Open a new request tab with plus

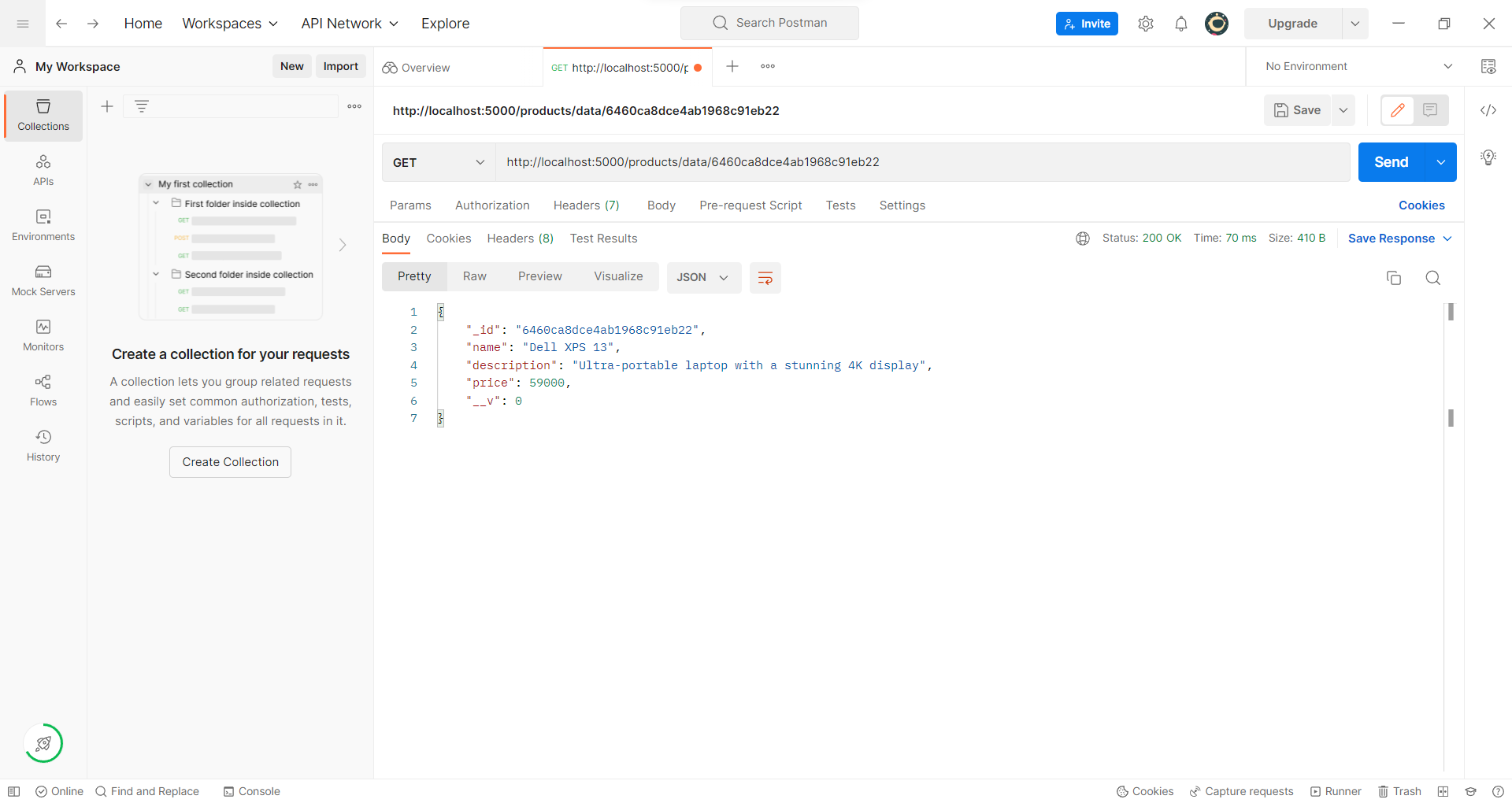732,66
